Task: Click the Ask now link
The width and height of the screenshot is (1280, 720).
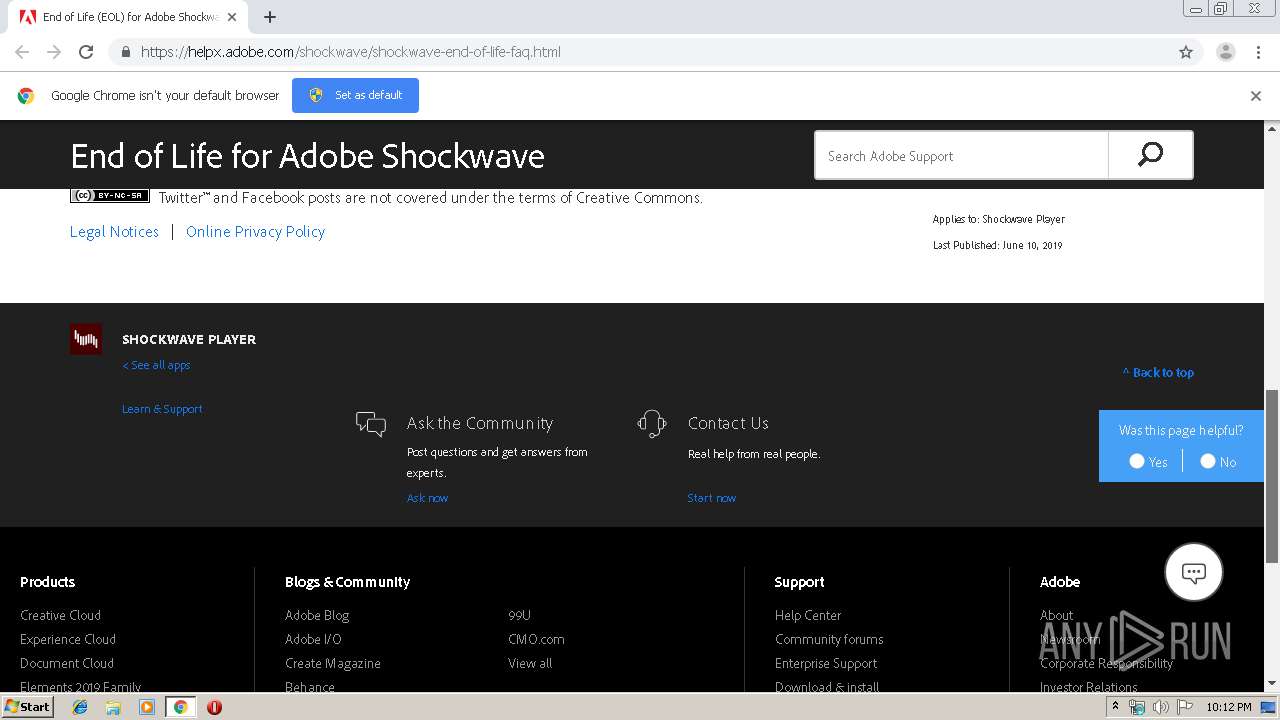Action: [427, 498]
